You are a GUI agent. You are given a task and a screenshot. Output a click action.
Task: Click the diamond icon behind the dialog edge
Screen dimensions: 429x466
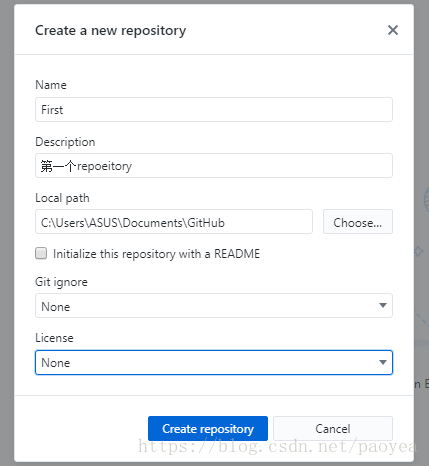coord(419,251)
